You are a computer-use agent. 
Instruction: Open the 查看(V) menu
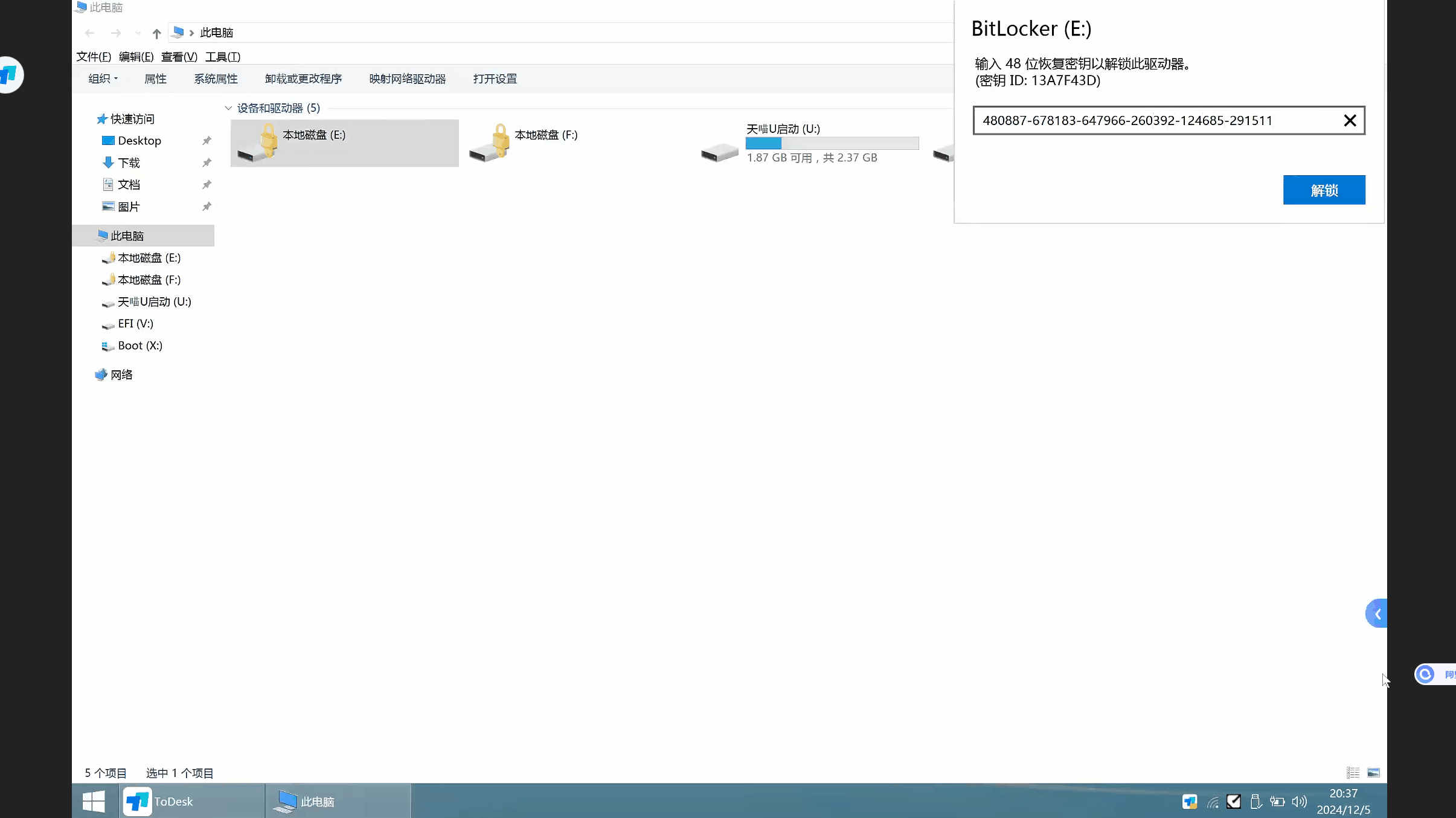(x=179, y=57)
